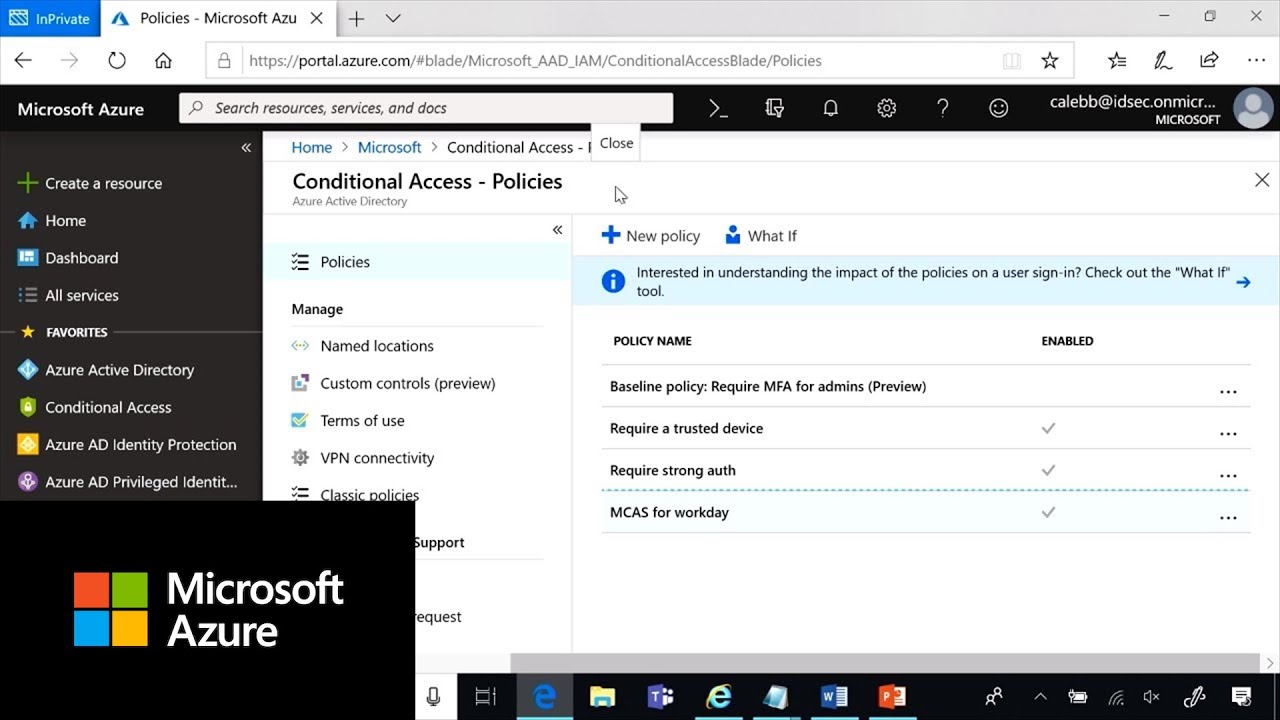Open the notifications bell
Image resolution: width=1280 pixels, height=720 pixels.
pos(830,108)
